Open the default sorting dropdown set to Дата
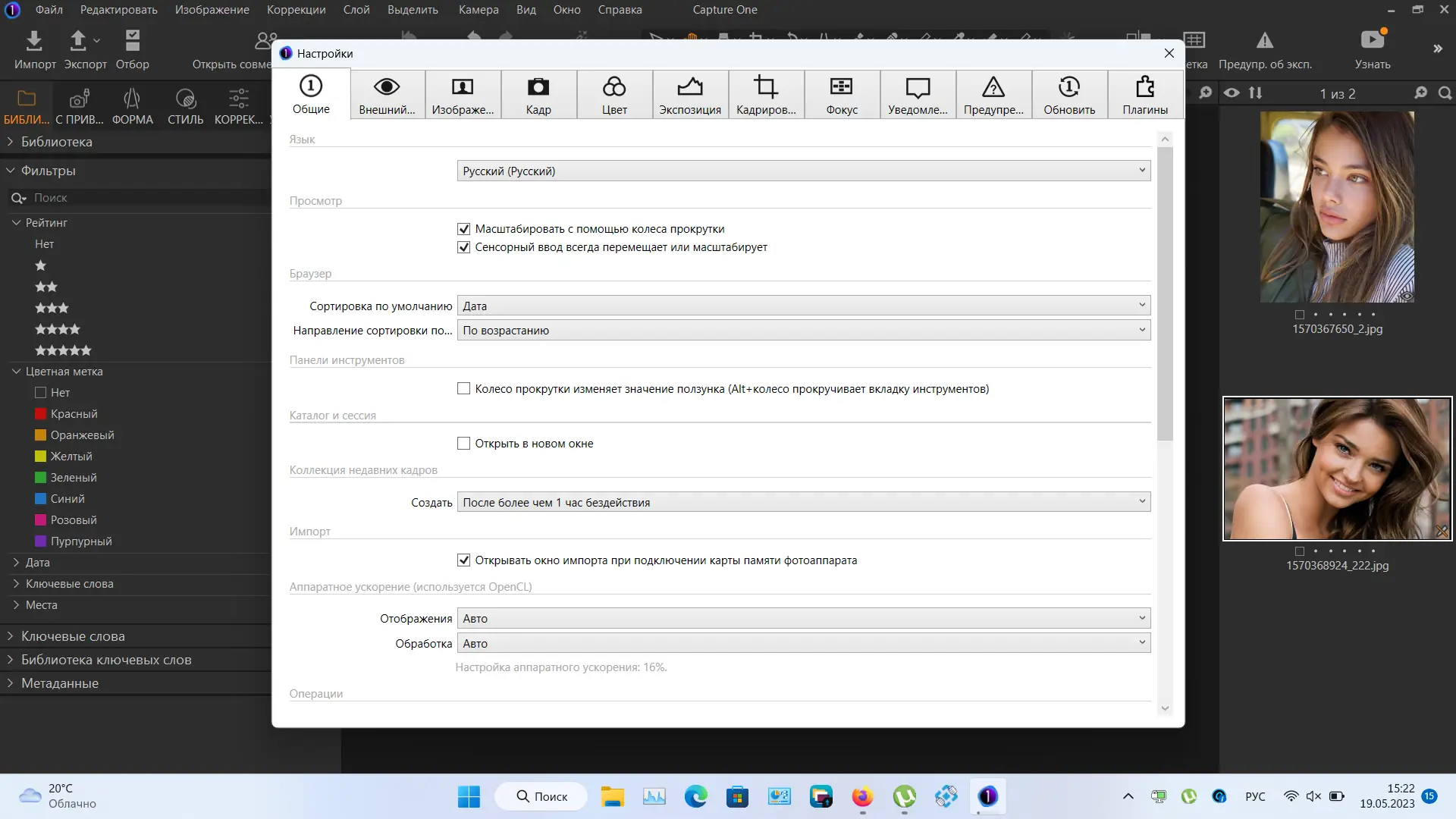Screen dimensions: 1456x819 click(x=804, y=306)
